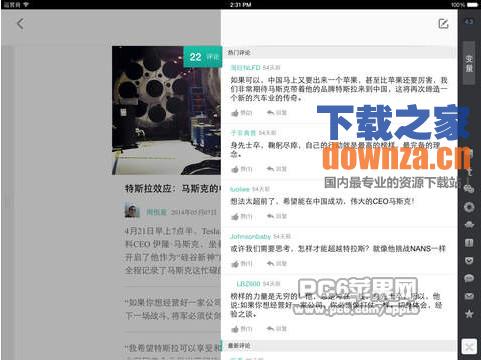Screen dimensions: 481x360
Task: Check the battery indicator in status bar
Action: click(x=472, y=5)
